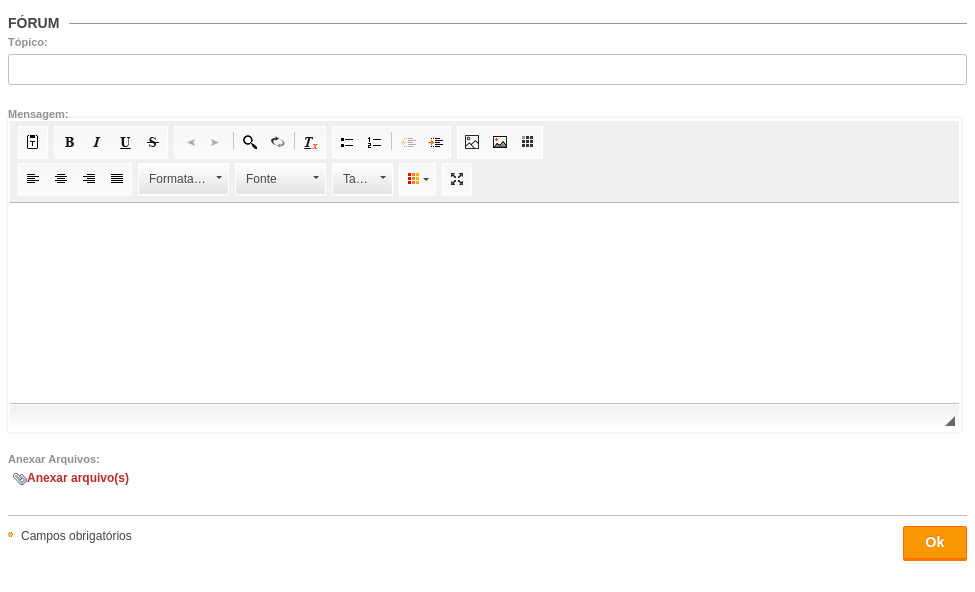Click the Anexar arquivo(s) link
This screenshot has height=592, width=975.
pyautogui.click(x=78, y=478)
